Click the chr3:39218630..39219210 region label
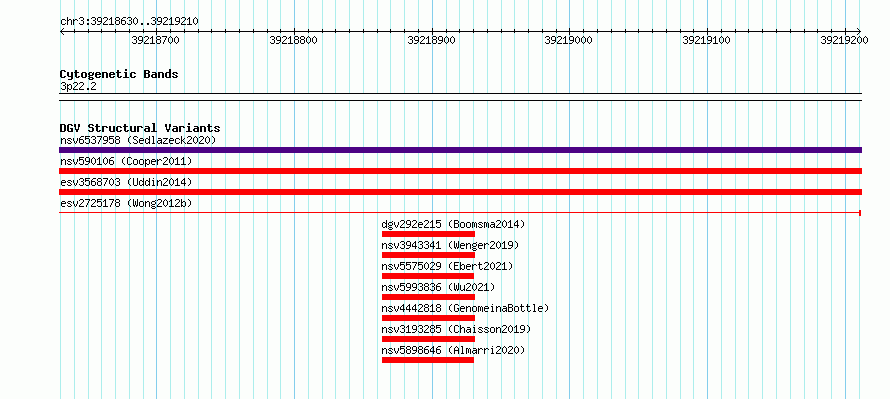 [x=129, y=22]
